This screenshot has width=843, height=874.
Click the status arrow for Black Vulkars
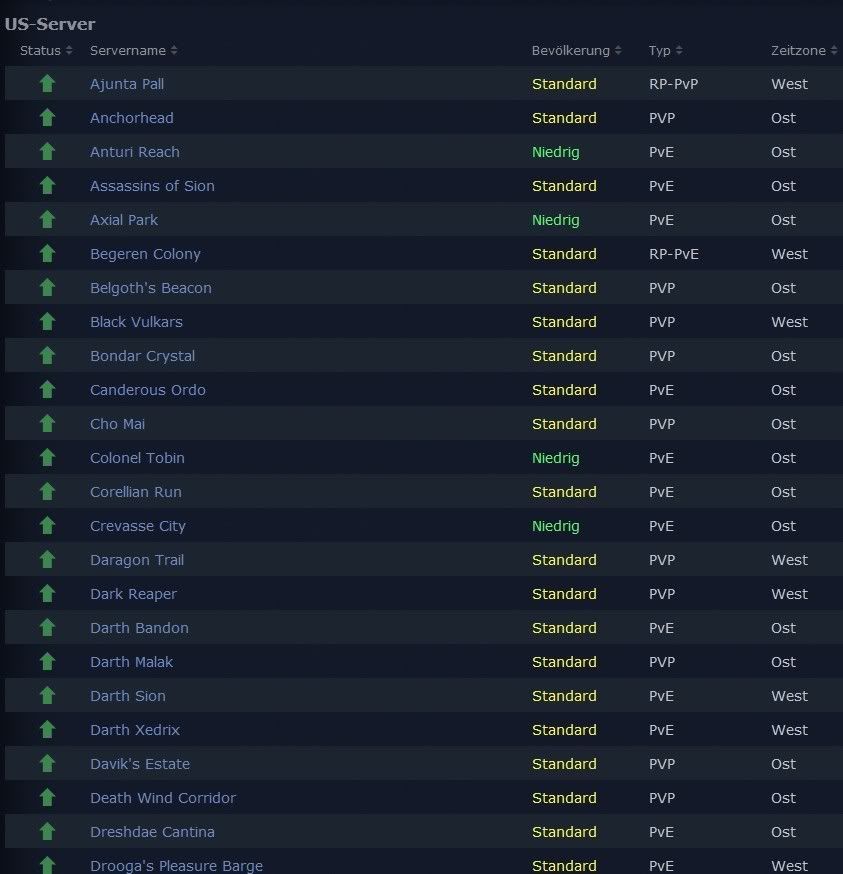(x=47, y=322)
